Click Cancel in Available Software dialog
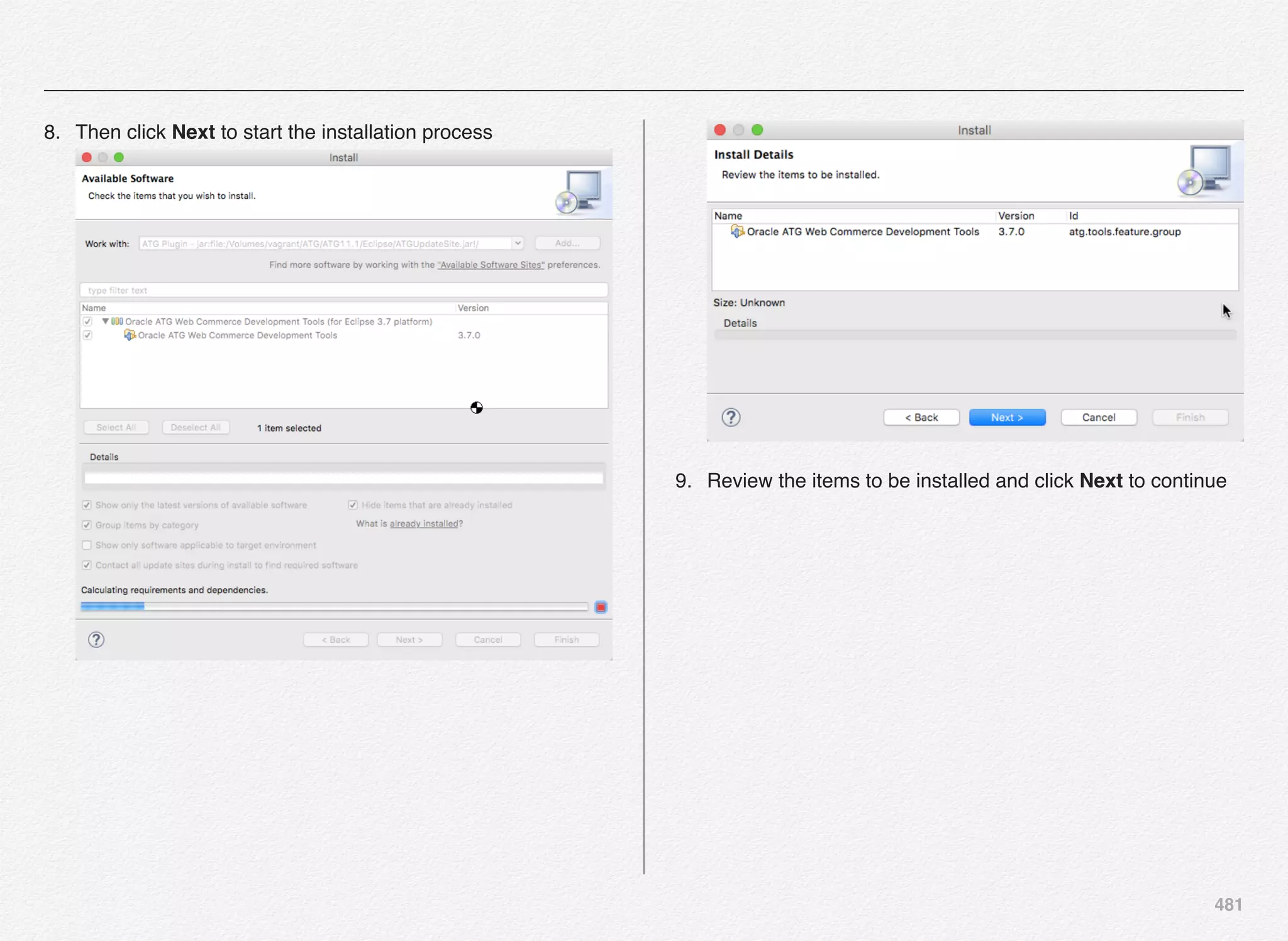The image size is (1288, 941). click(488, 640)
